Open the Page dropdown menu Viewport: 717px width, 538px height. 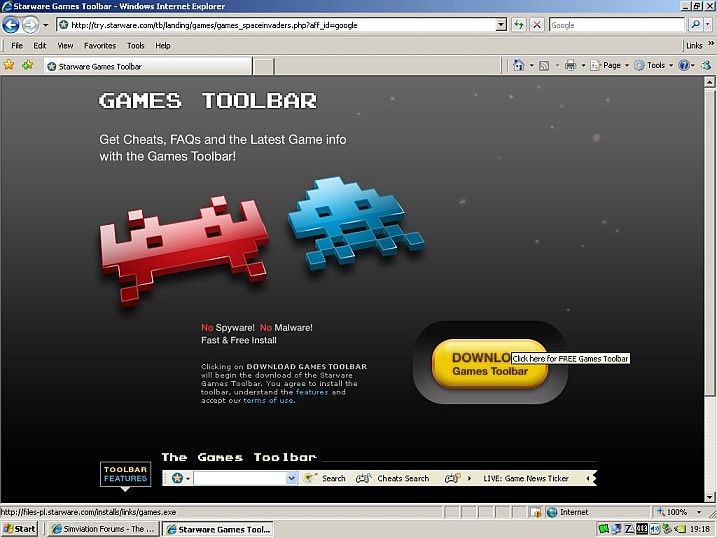point(609,65)
